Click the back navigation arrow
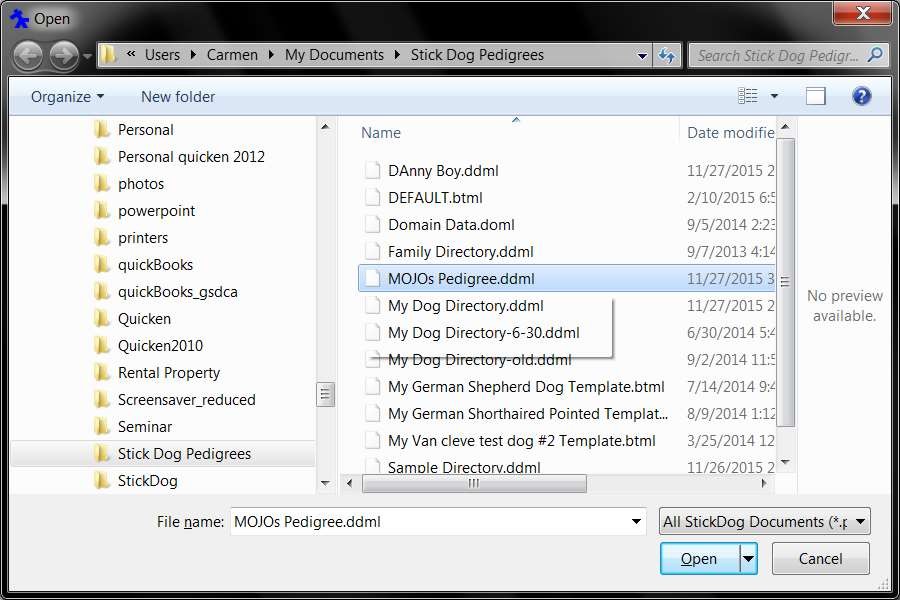This screenshot has height=600, width=900. pyautogui.click(x=29, y=55)
